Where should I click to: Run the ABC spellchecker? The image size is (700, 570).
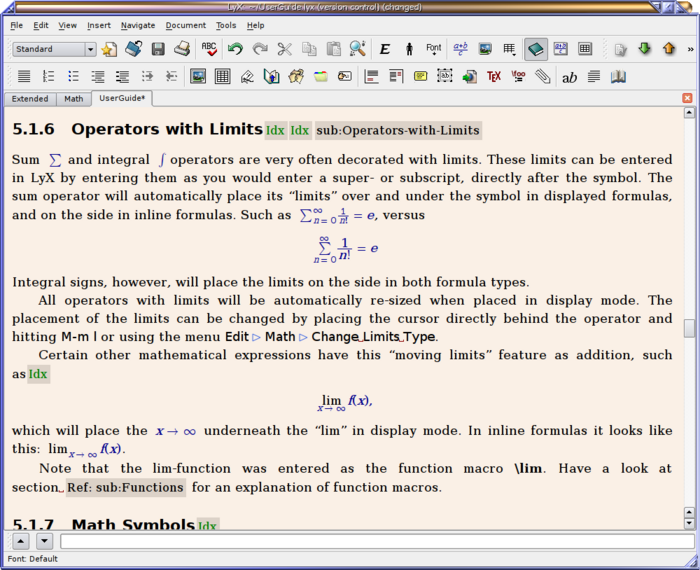point(209,48)
